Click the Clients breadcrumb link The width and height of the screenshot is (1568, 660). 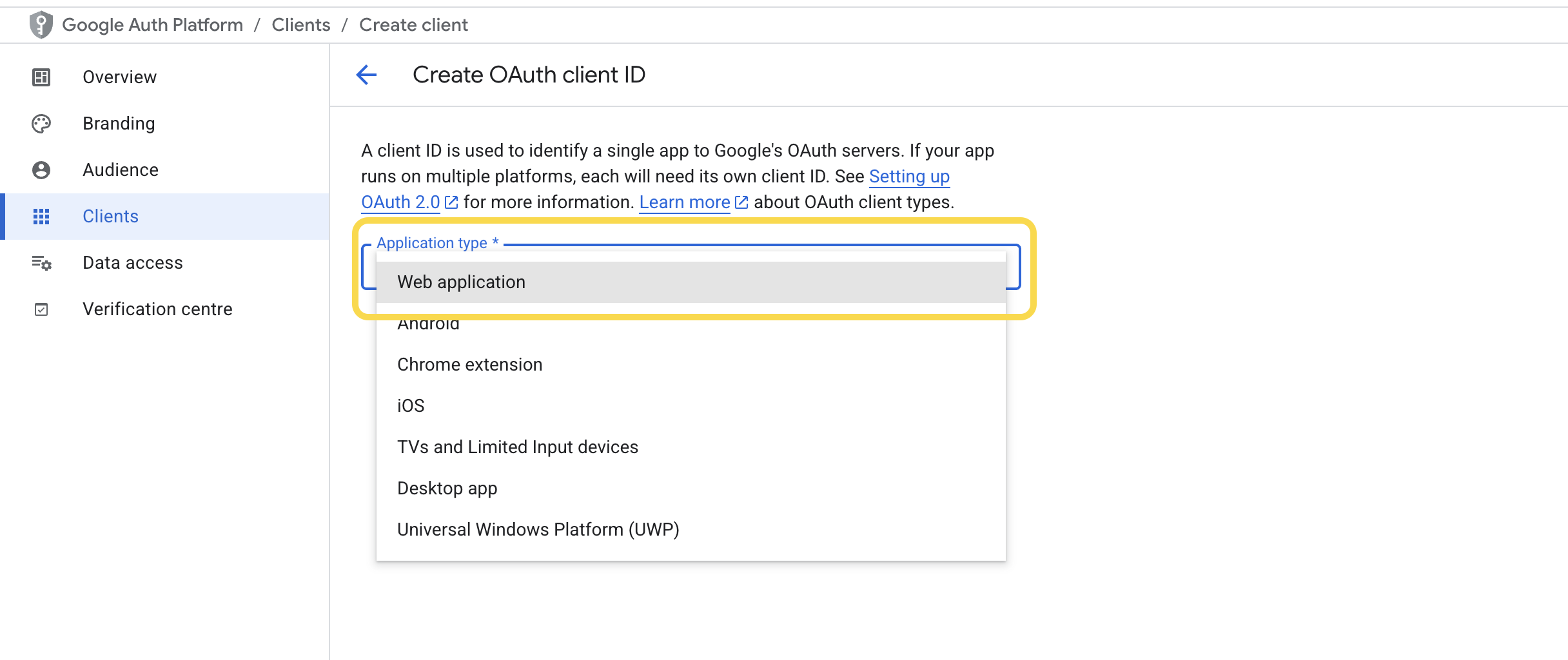[x=300, y=25]
